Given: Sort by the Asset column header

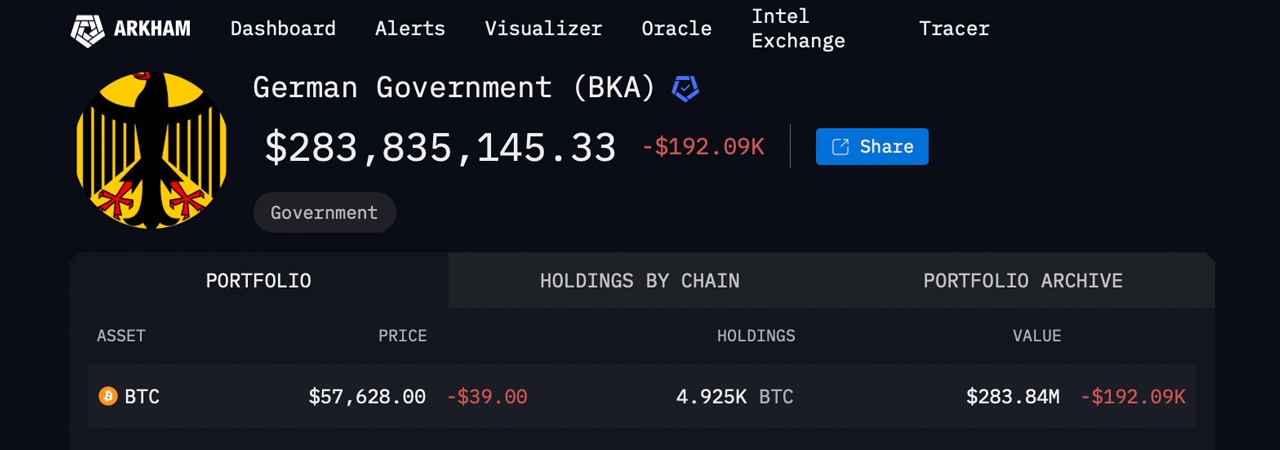Looking at the screenshot, I should (121, 336).
